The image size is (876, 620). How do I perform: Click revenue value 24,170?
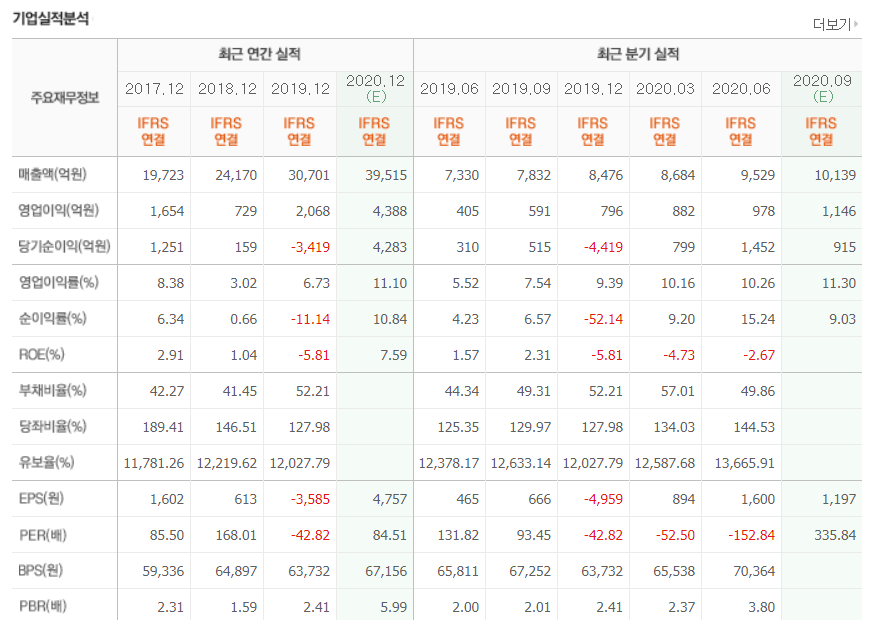point(236,175)
